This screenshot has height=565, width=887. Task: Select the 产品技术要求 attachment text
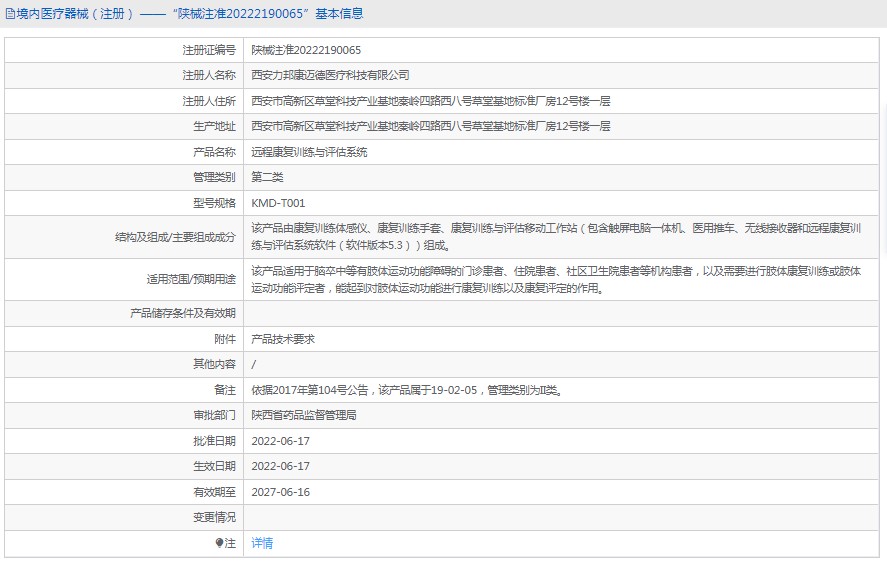point(283,339)
